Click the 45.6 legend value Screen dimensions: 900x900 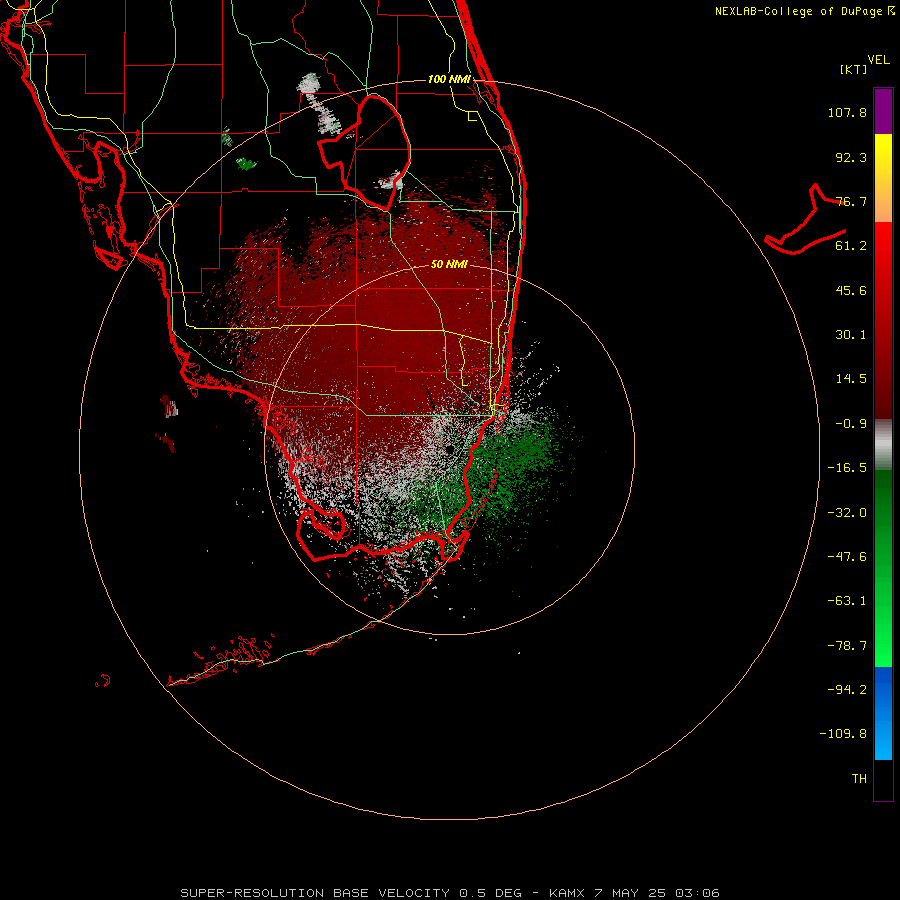click(851, 290)
